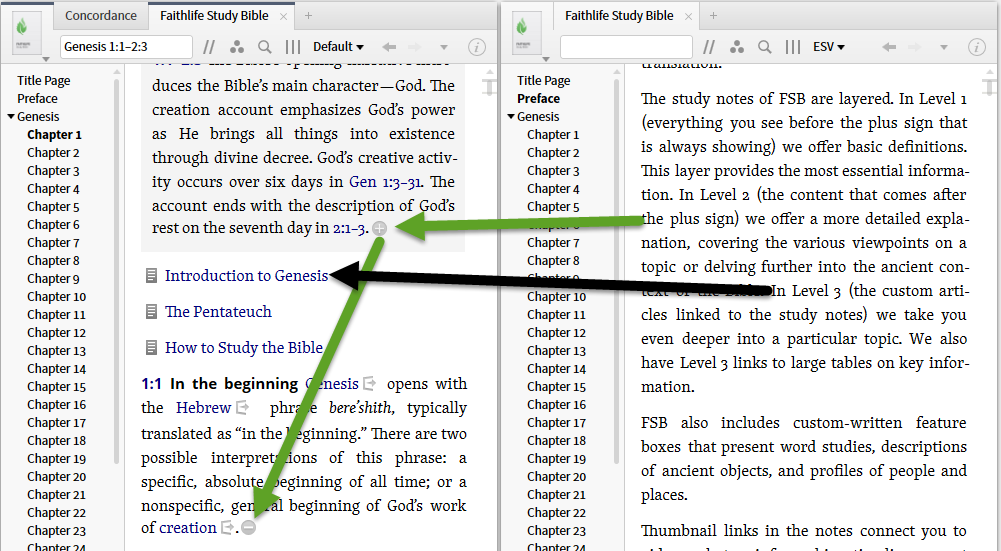The height and width of the screenshot is (551, 1001).
Task: Click empty reference box in right panel
Action: click(x=626, y=47)
